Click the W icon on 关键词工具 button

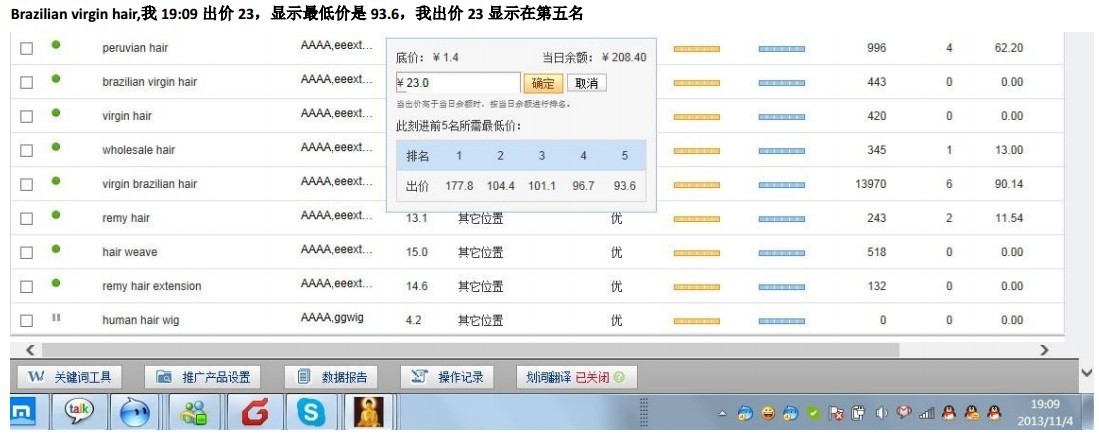[35, 377]
